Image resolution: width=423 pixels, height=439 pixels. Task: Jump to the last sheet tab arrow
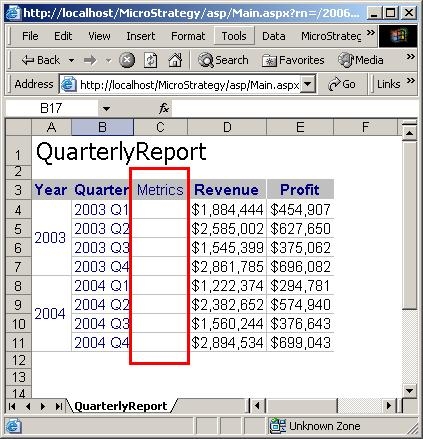coord(59,406)
